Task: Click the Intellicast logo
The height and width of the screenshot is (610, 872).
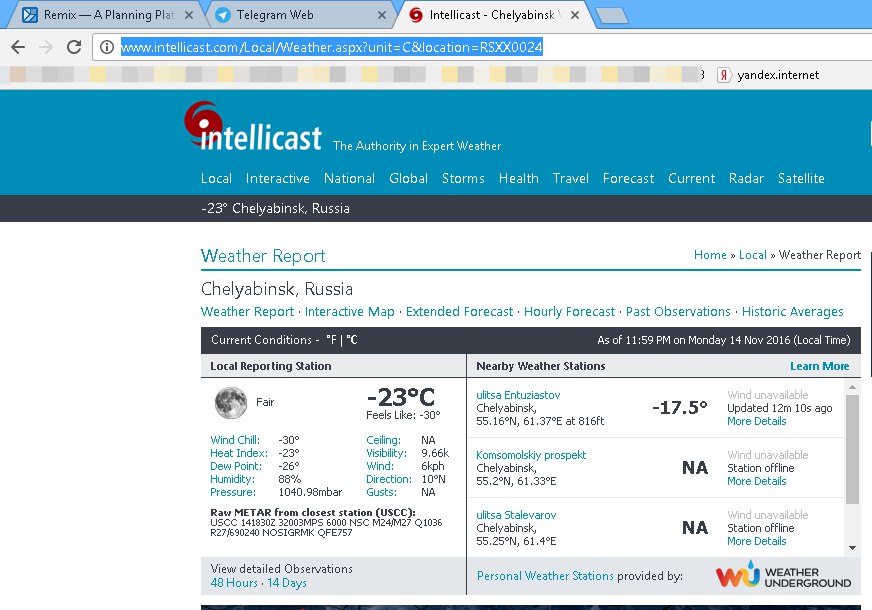Action: point(253,126)
